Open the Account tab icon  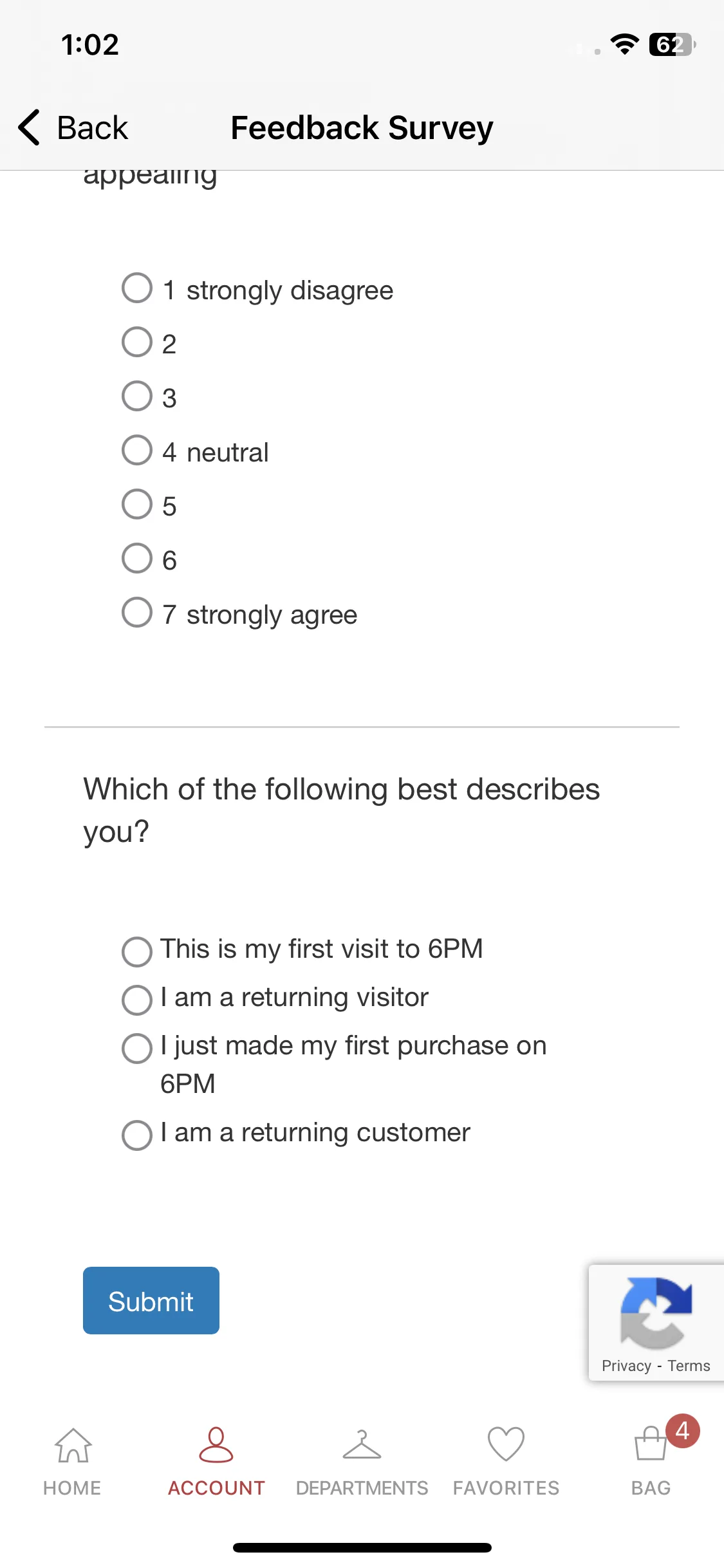[x=216, y=1445]
